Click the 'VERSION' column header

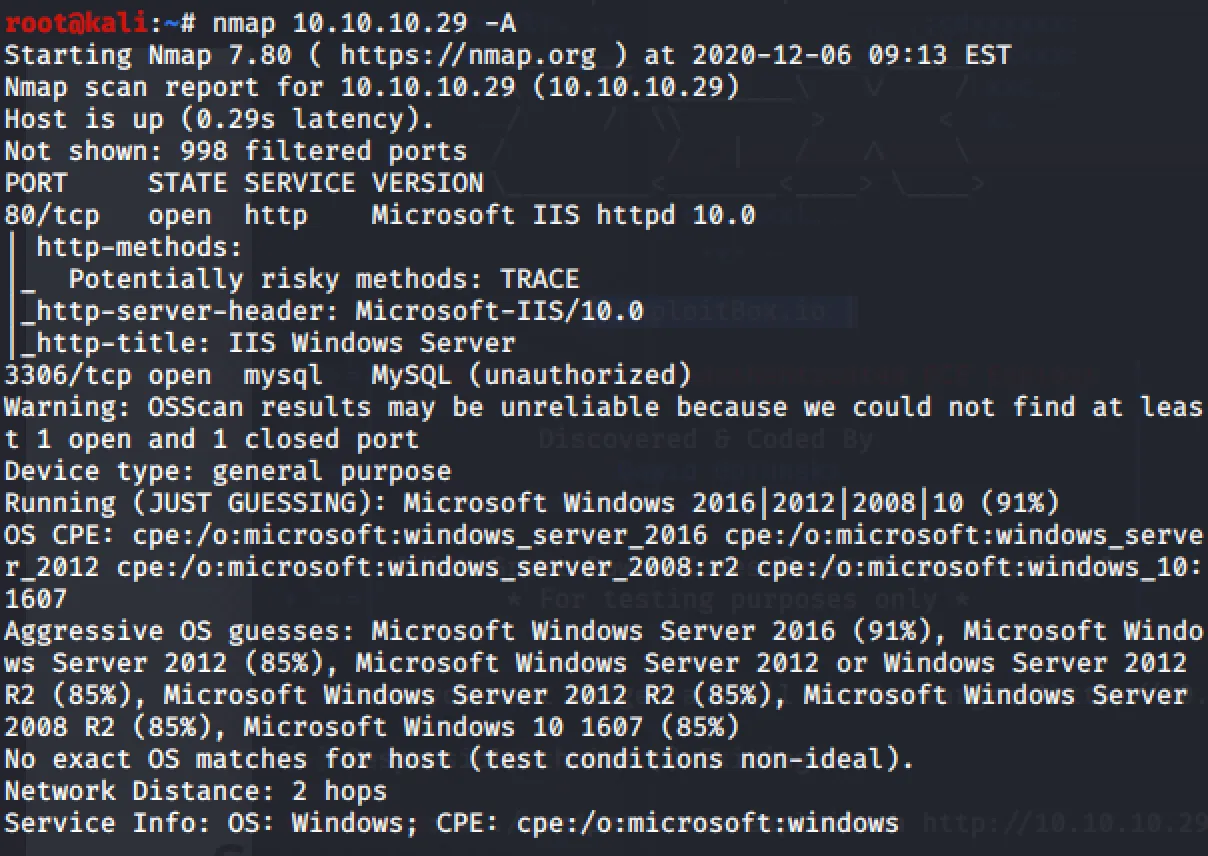click(x=427, y=183)
